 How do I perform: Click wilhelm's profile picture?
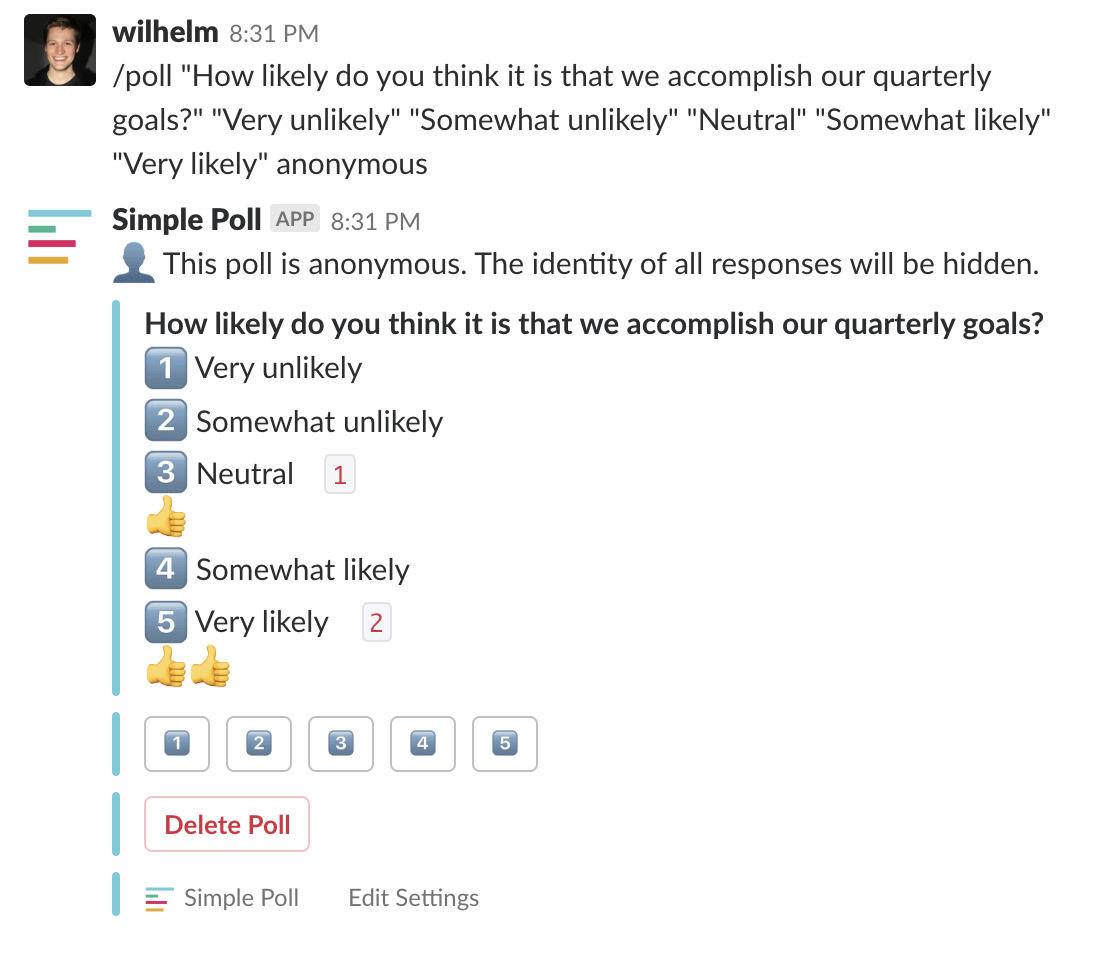tap(59, 49)
